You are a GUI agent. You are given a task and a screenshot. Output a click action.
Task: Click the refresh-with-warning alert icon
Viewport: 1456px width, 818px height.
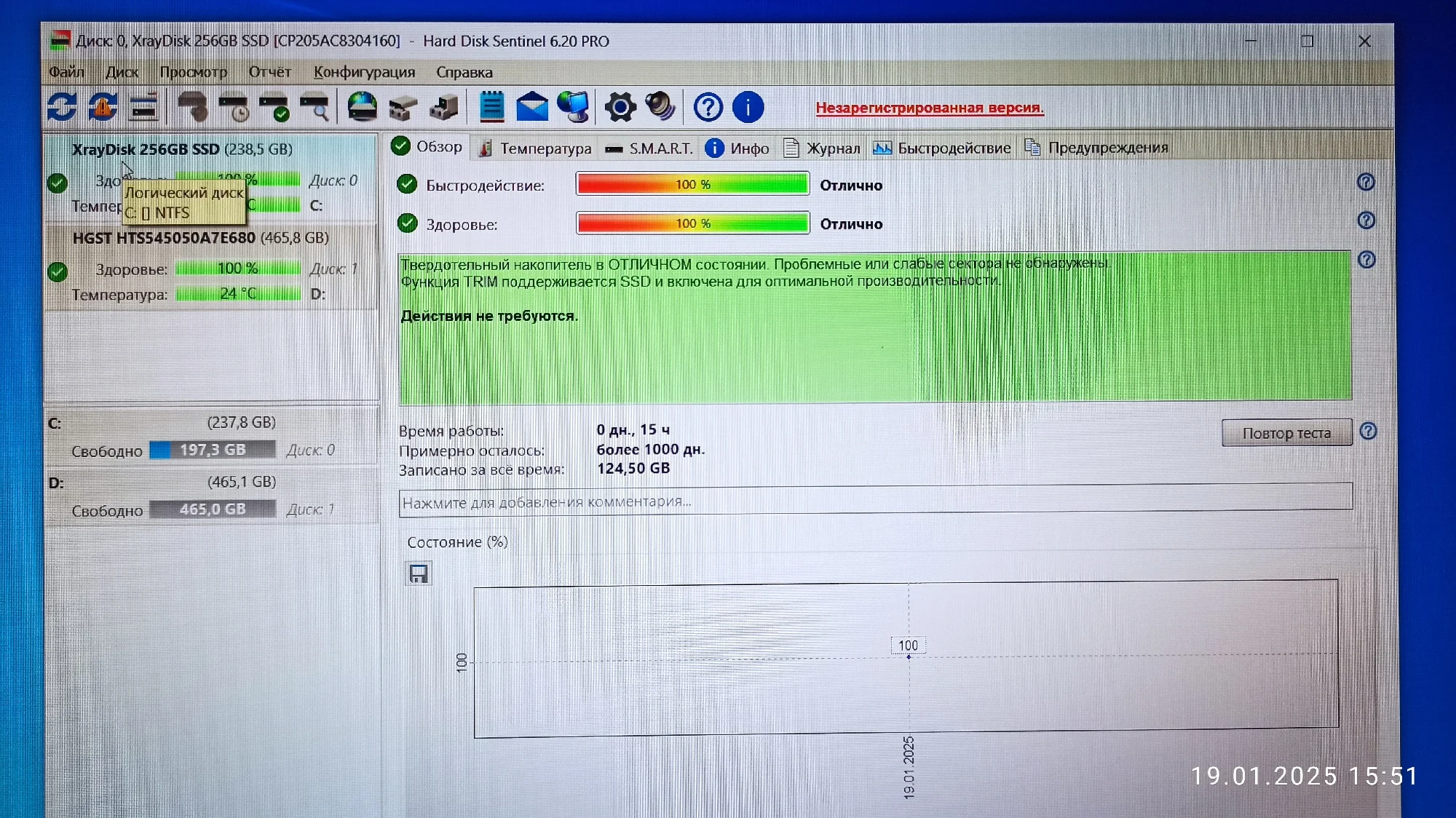click(103, 107)
